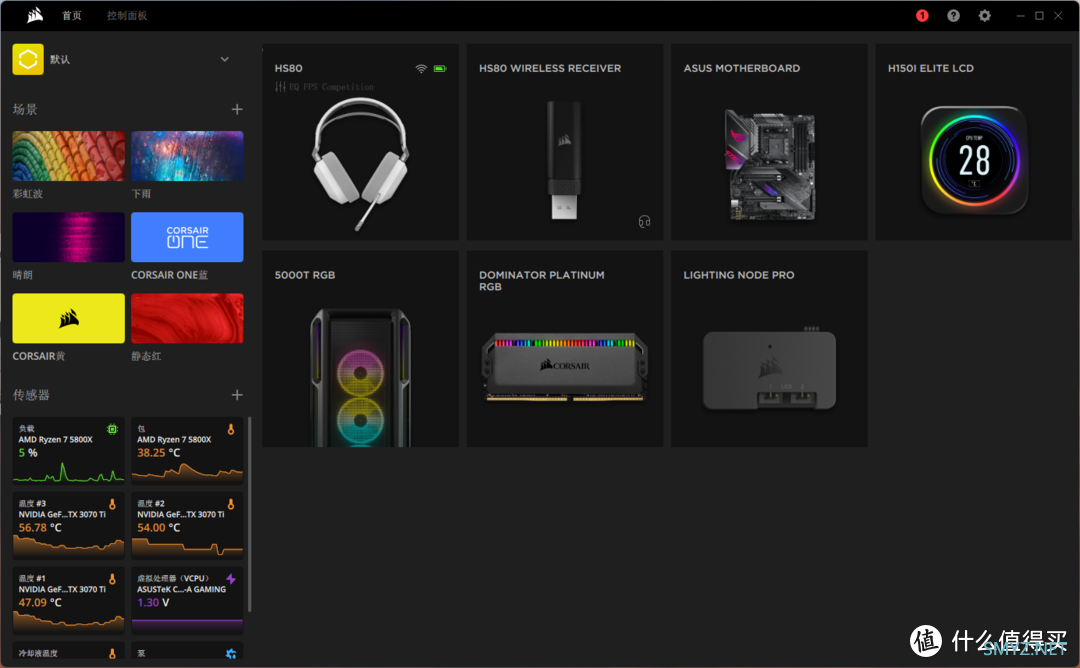The height and width of the screenshot is (668, 1080).
Task: Apply the 静态红 static red scene
Action: tap(187, 318)
